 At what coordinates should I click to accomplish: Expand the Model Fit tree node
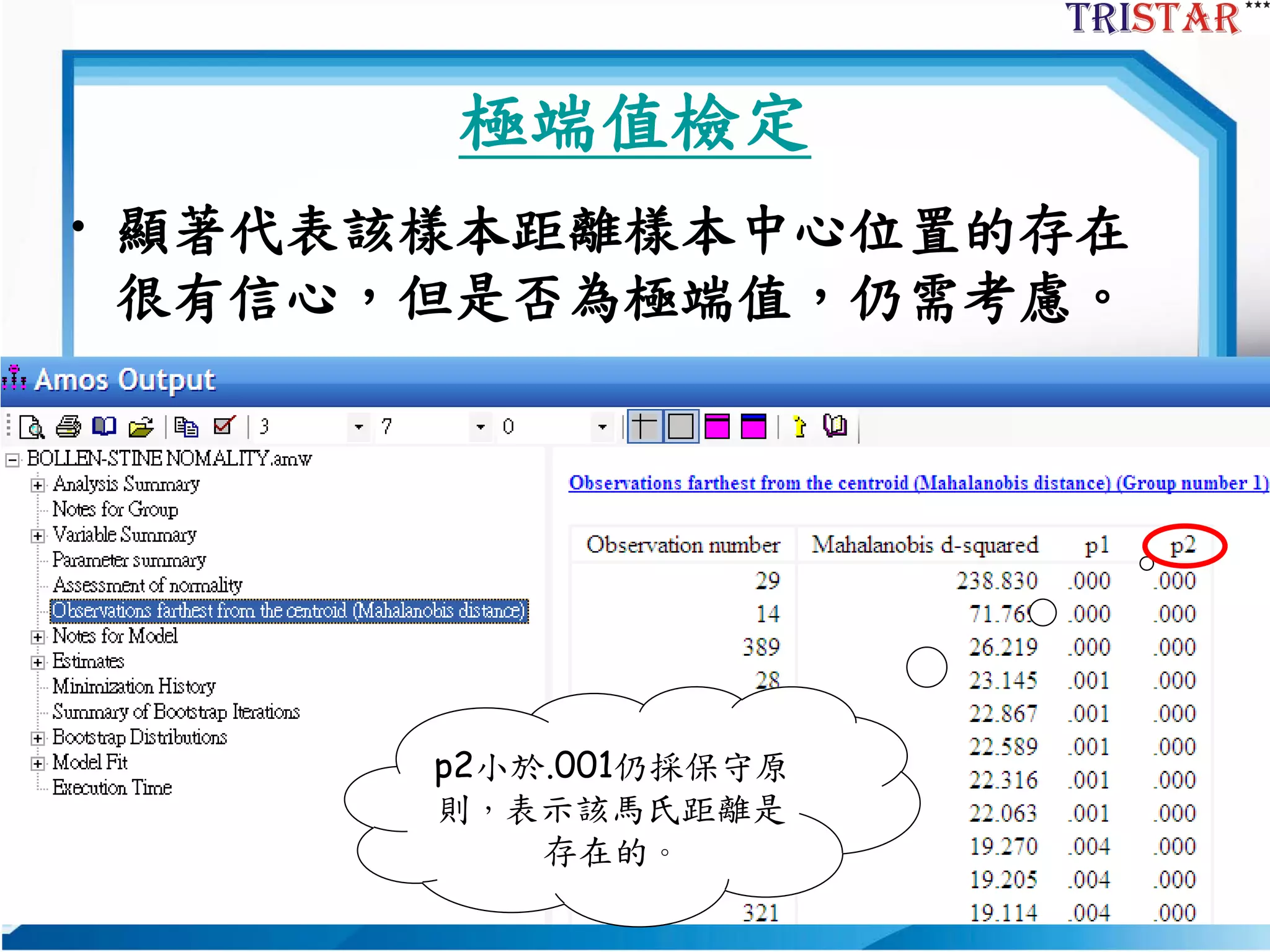[x=38, y=764]
